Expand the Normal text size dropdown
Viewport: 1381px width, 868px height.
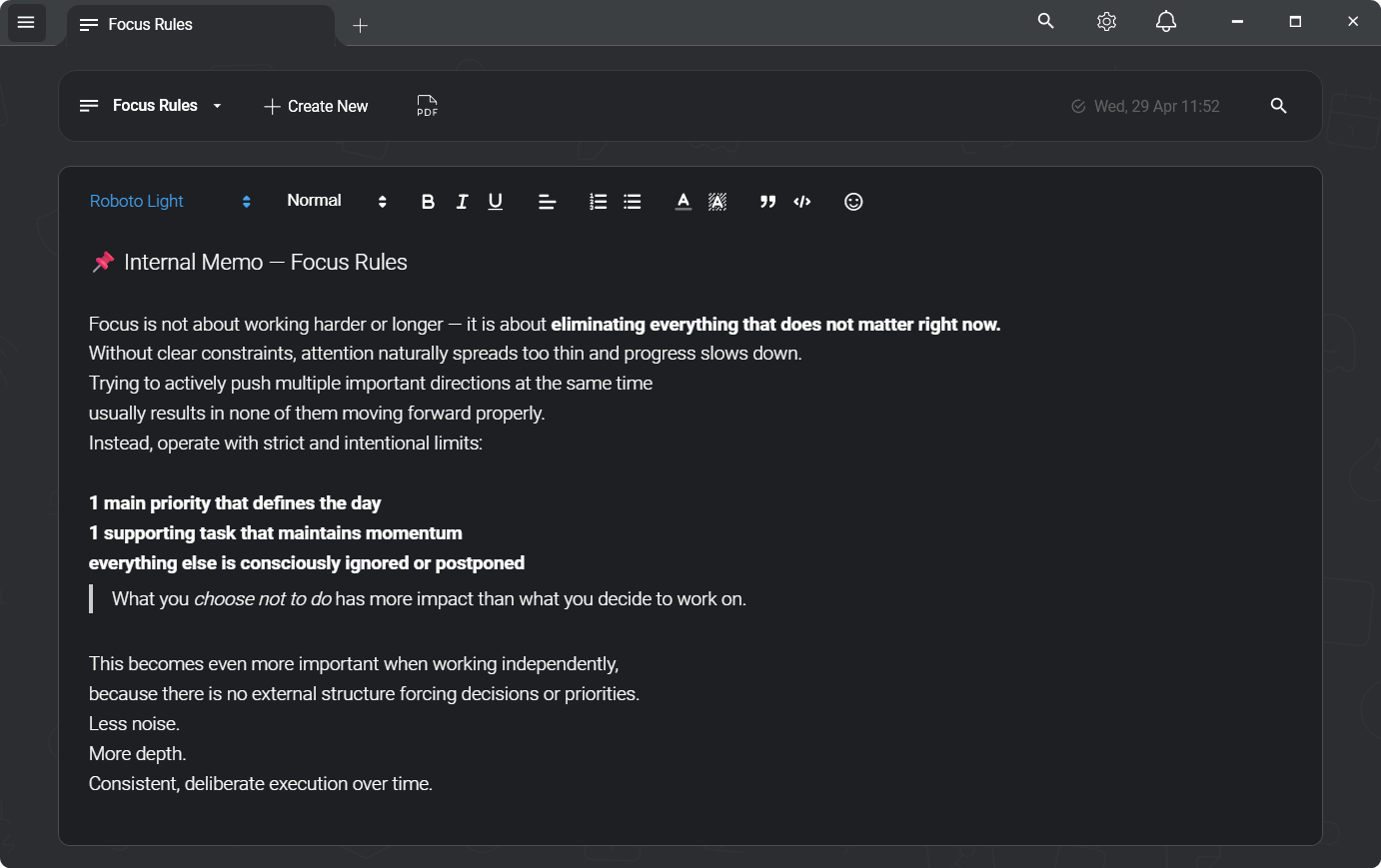tap(336, 202)
